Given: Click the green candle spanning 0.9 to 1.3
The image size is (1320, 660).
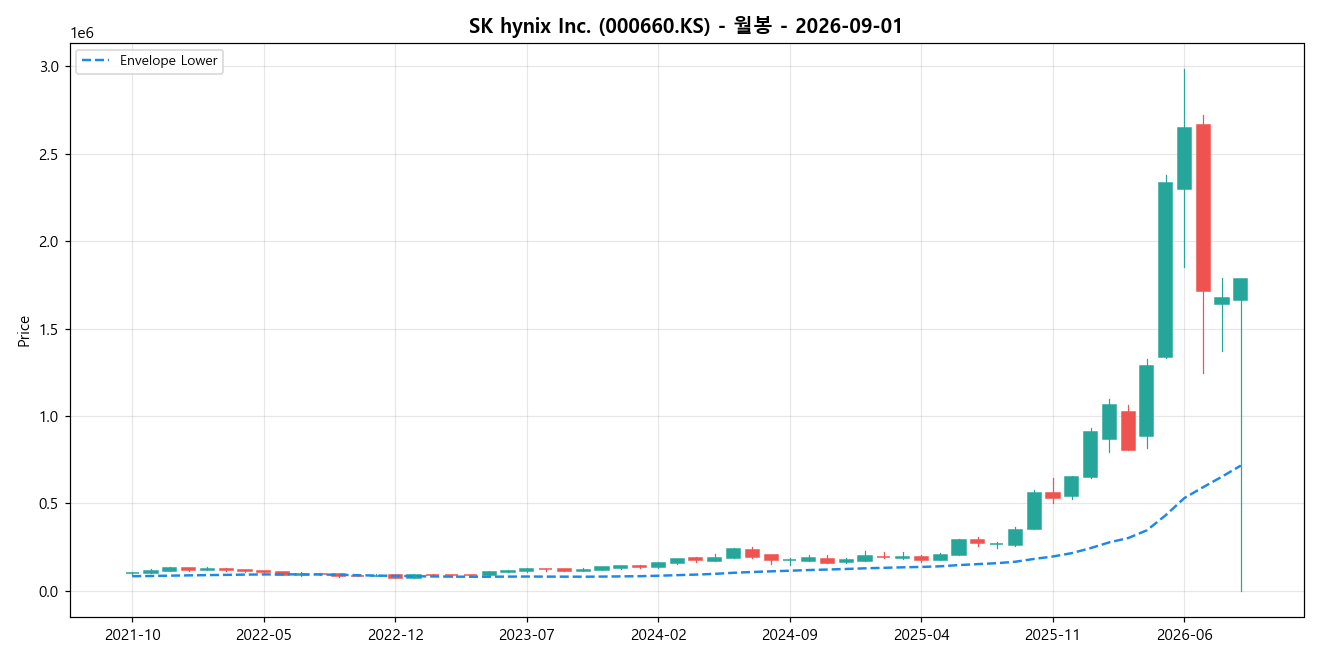Looking at the screenshot, I should click(1146, 401).
